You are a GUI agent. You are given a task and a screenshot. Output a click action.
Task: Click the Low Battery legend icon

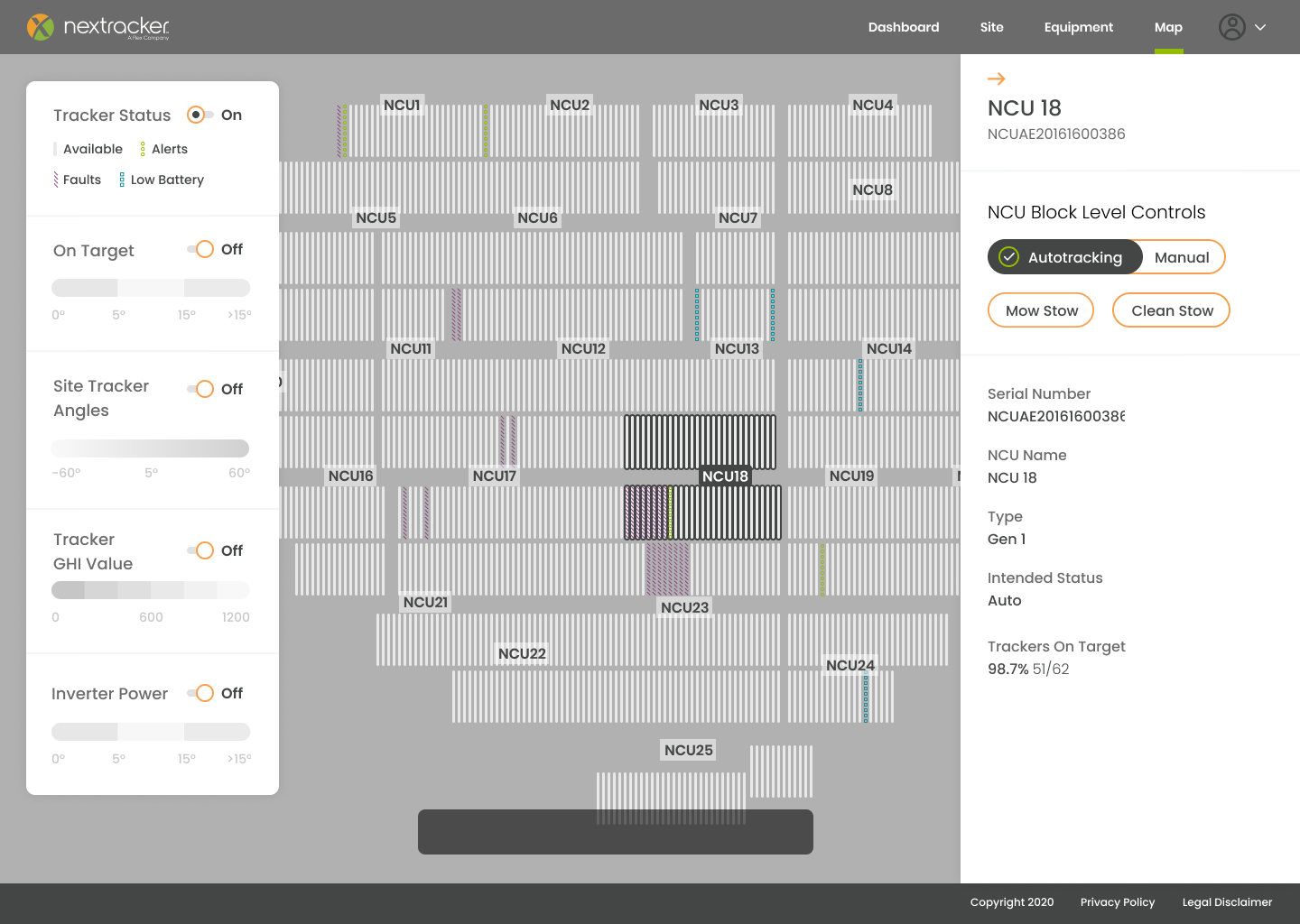pyautogui.click(x=122, y=180)
